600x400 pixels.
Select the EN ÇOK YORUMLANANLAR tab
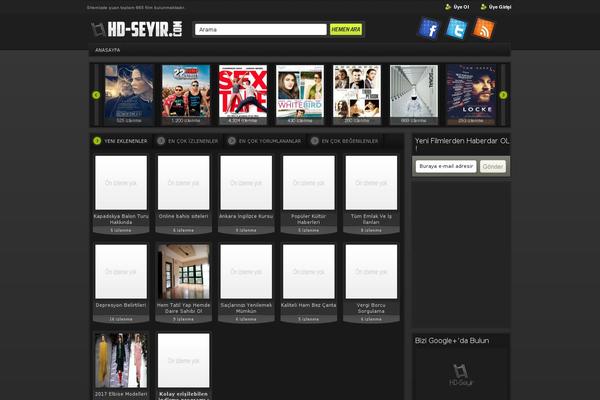point(265,141)
